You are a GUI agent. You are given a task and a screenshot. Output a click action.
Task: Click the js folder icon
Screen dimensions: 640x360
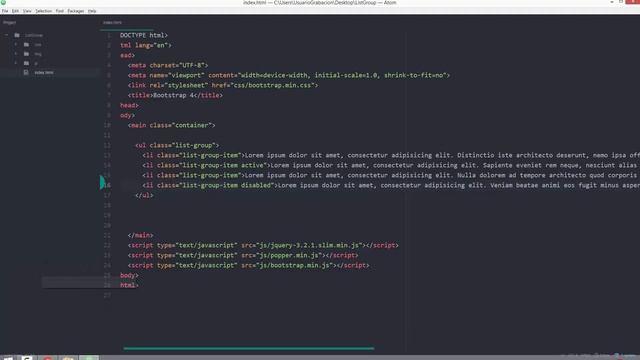[26, 63]
